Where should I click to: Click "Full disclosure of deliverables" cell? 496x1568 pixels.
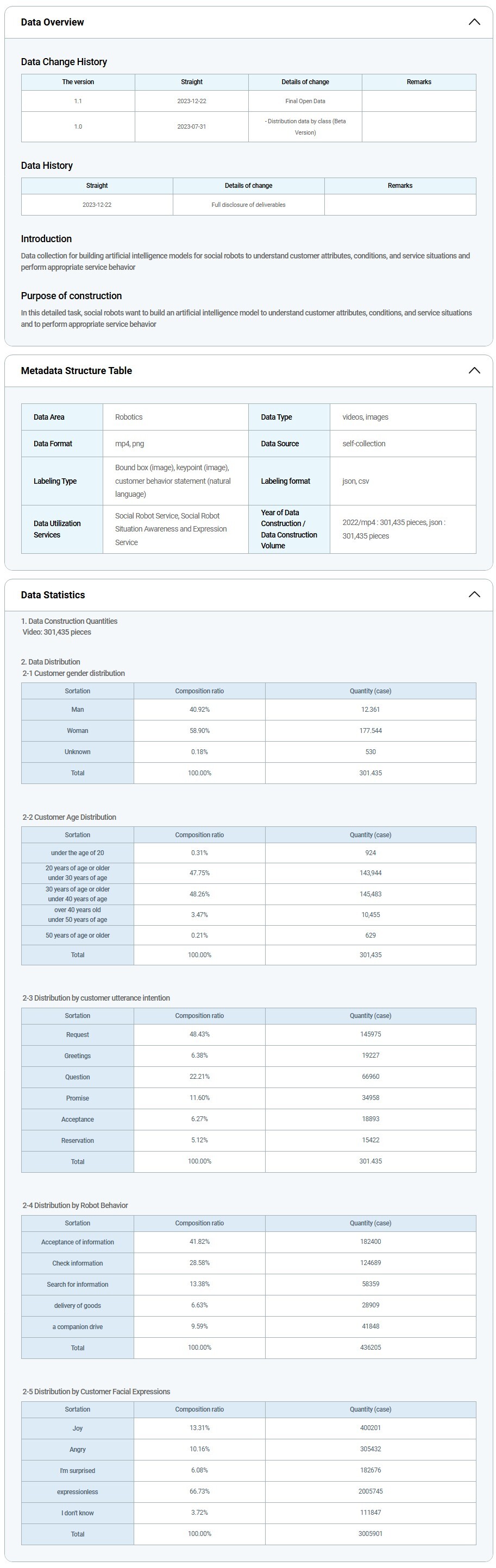[x=248, y=205]
